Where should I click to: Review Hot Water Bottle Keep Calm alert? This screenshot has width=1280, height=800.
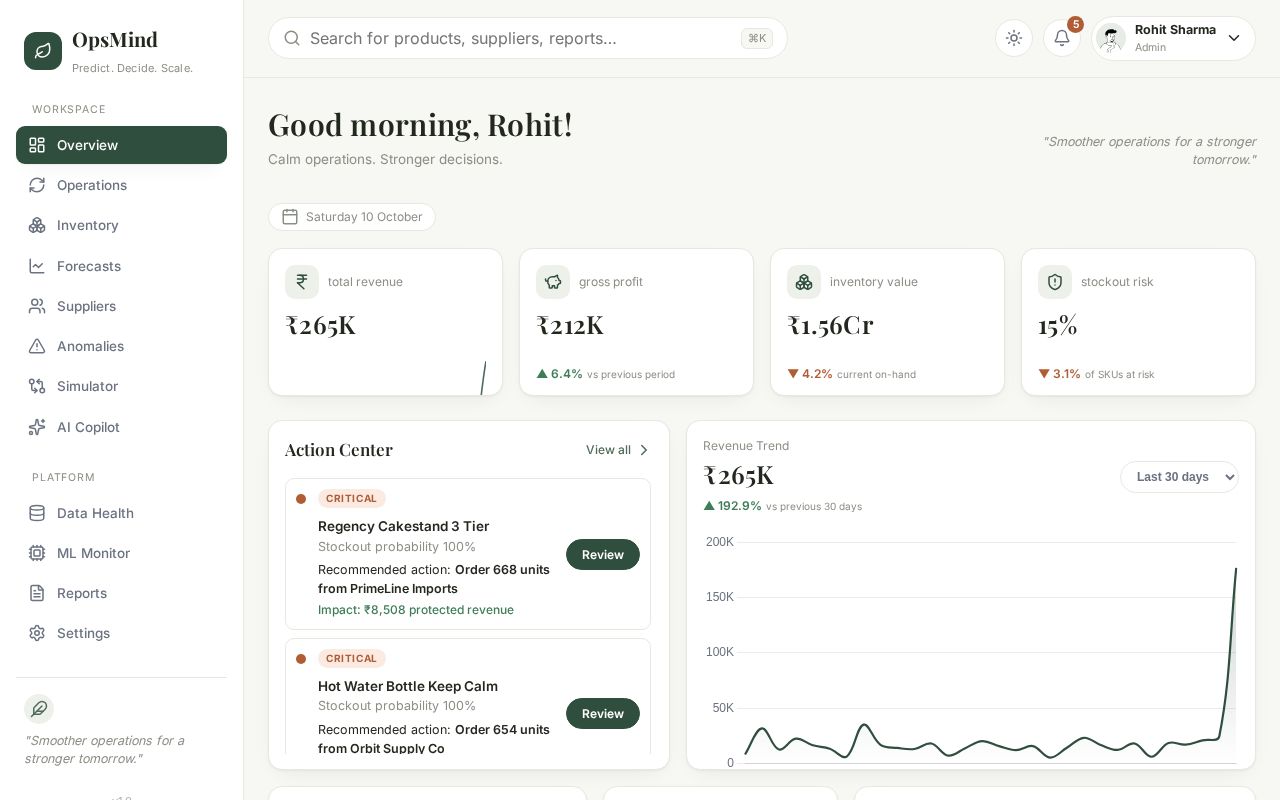tap(603, 713)
